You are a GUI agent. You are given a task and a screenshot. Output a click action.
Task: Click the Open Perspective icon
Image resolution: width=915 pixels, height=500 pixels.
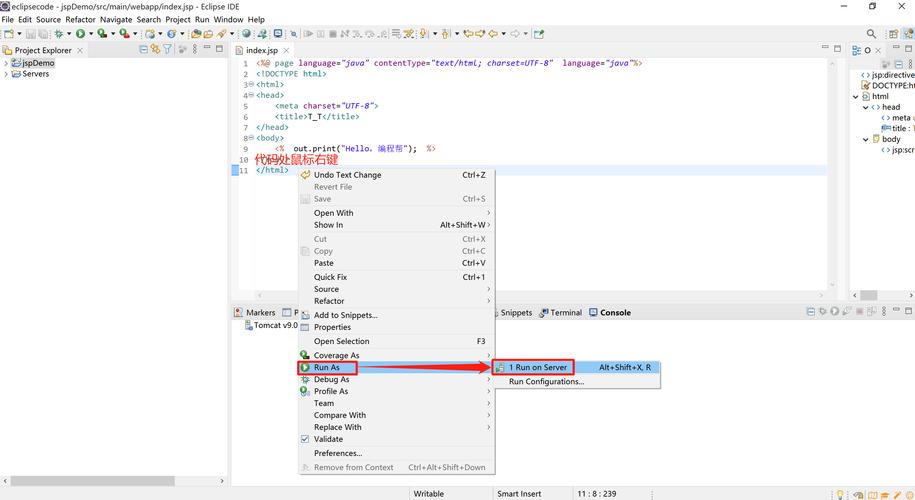click(x=893, y=34)
